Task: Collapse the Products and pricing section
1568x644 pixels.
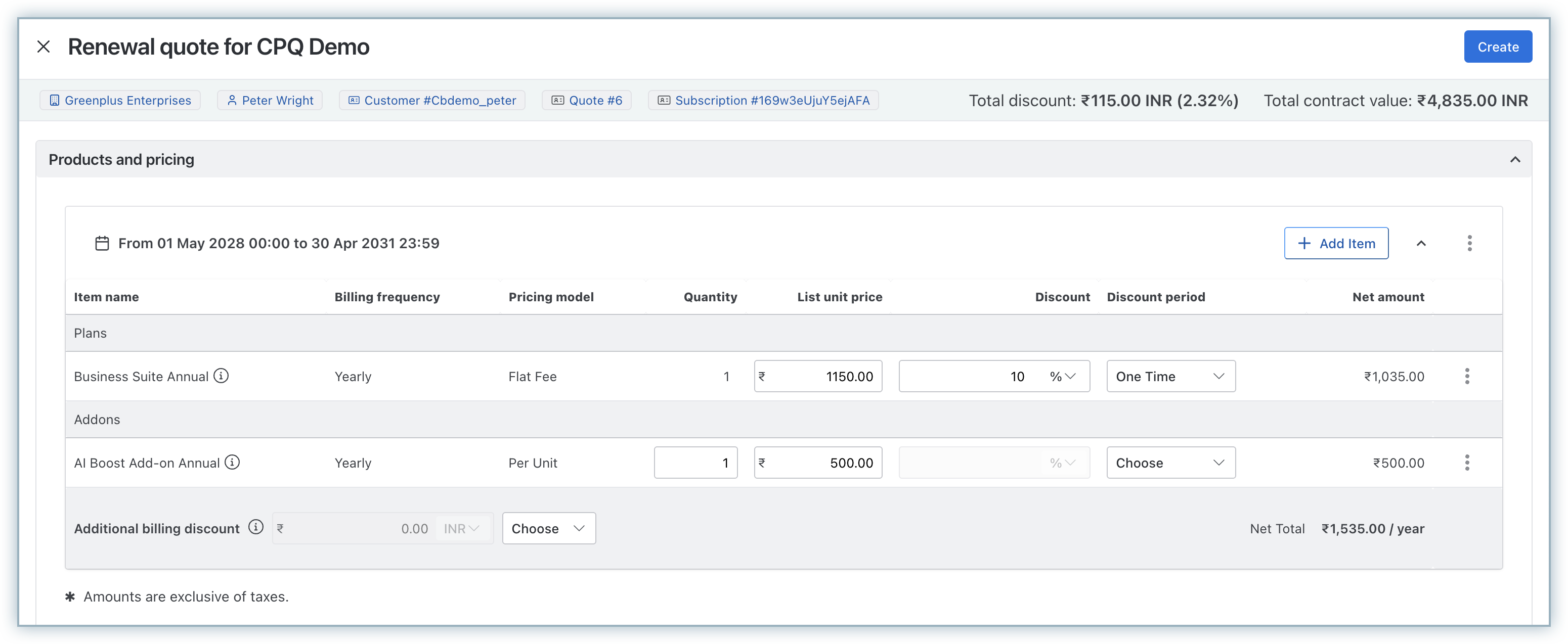Action: point(1515,159)
